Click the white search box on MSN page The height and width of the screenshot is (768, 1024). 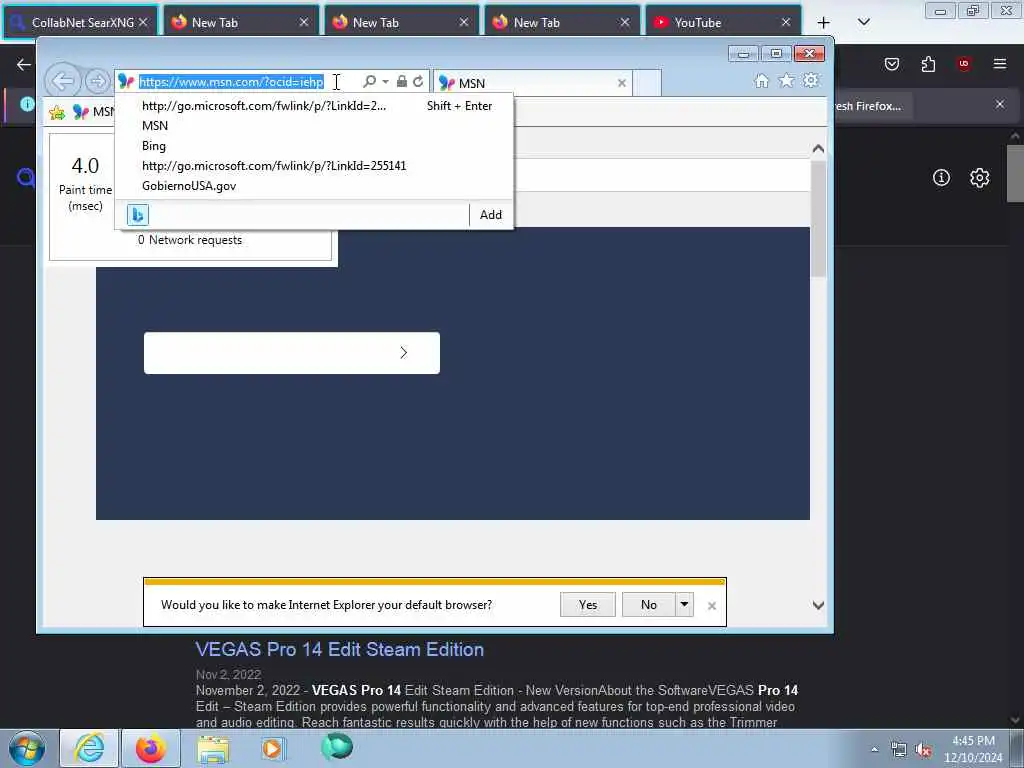click(292, 353)
